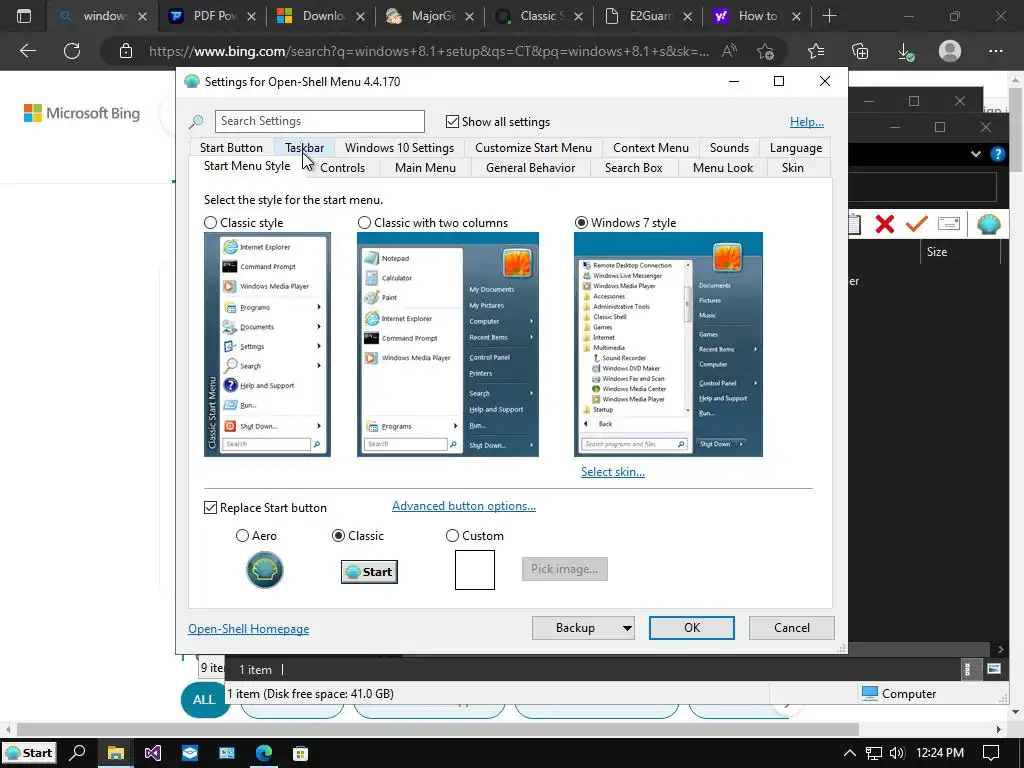This screenshot has width=1024, height=768.
Task: Expand chevron dropdown in background window
Action: pos(976,154)
